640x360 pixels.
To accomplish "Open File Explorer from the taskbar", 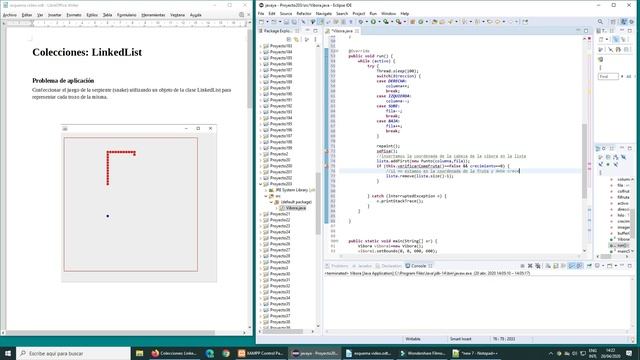I will [x=140, y=353].
